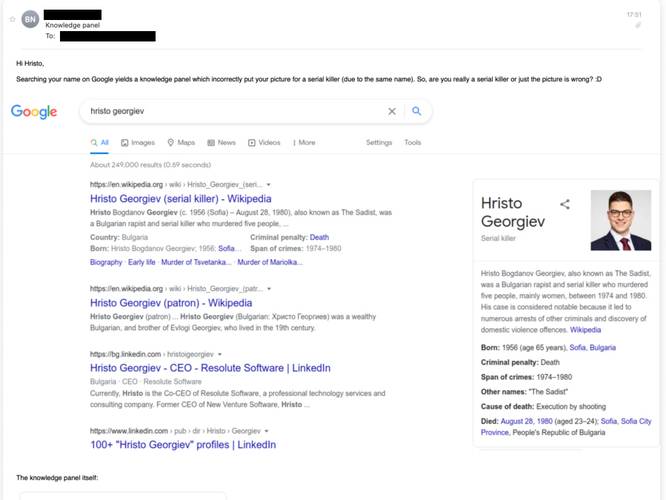This screenshot has width=666, height=500.
Task: Click the Knowledge panel email subject
Action: (x=73, y=25)
